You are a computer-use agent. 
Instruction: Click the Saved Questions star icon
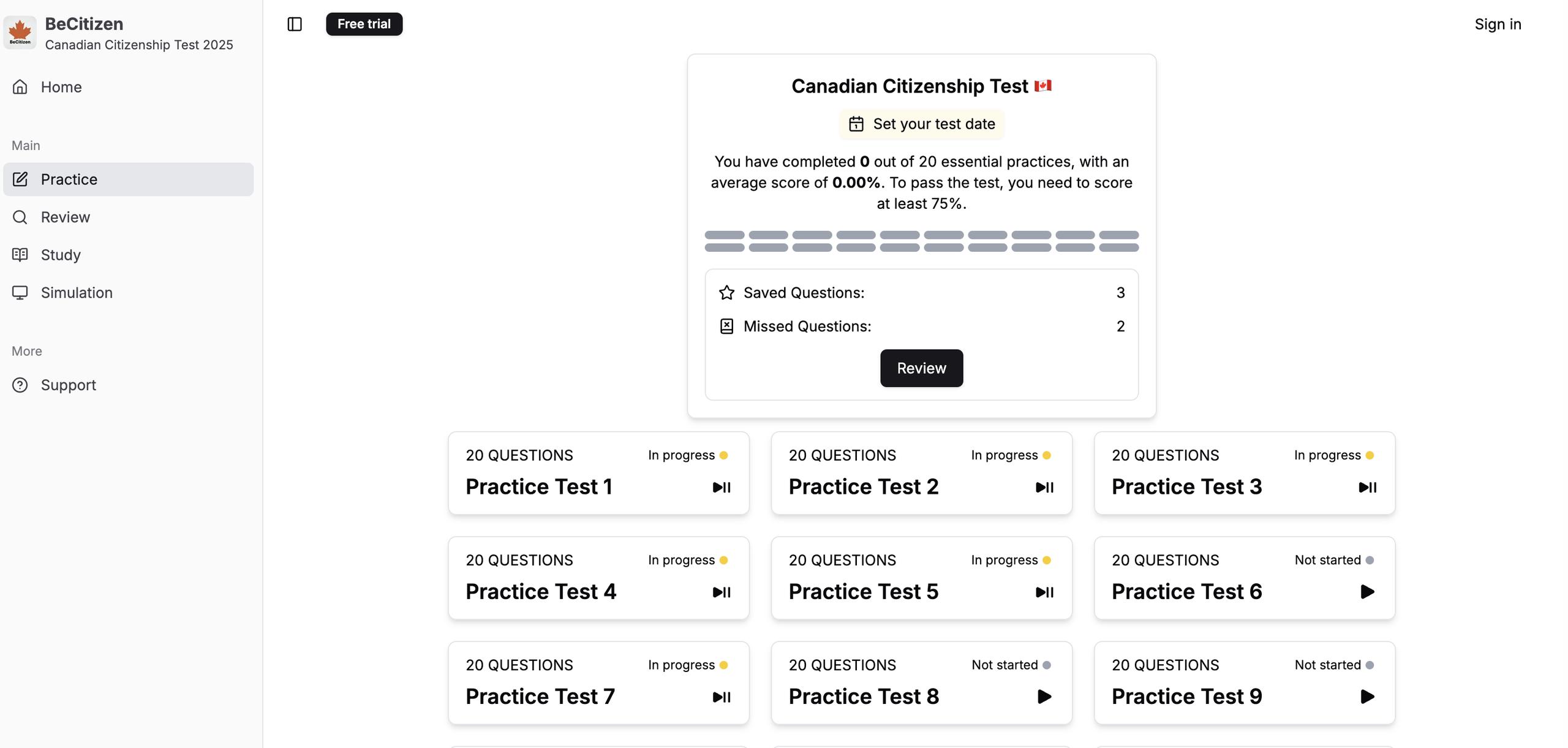[726, 293]
